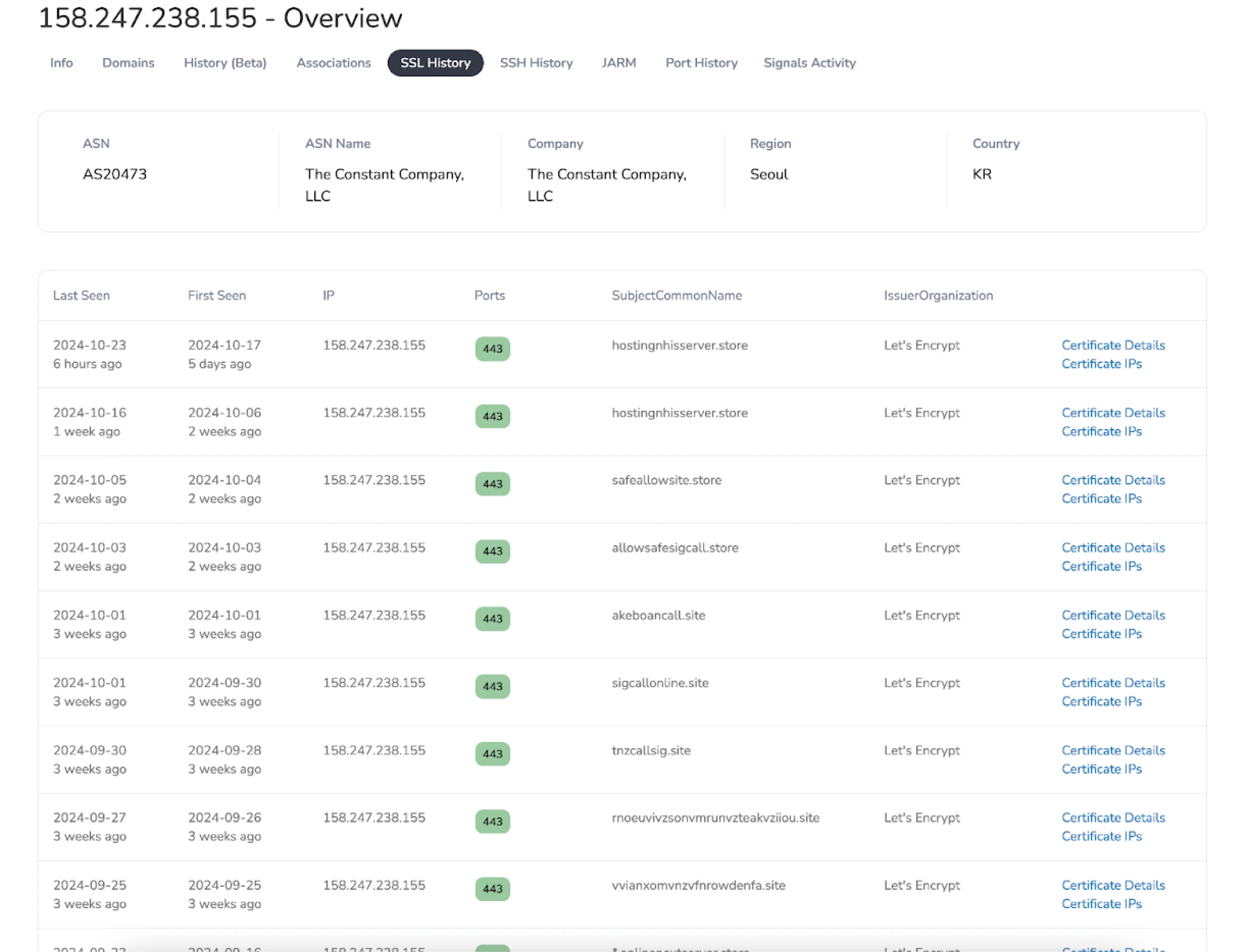View the Port History tab
Screen dimensions: 1249x952
(701, 63)
